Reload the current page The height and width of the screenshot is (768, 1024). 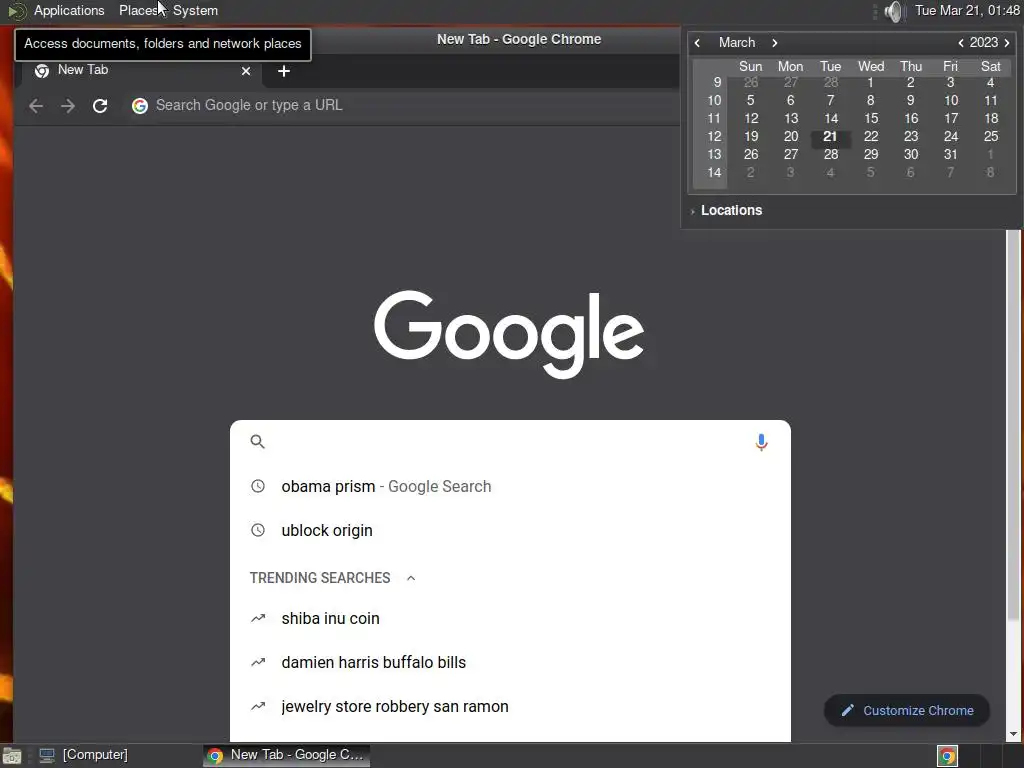pyautogui.click(x=100, y=106)
